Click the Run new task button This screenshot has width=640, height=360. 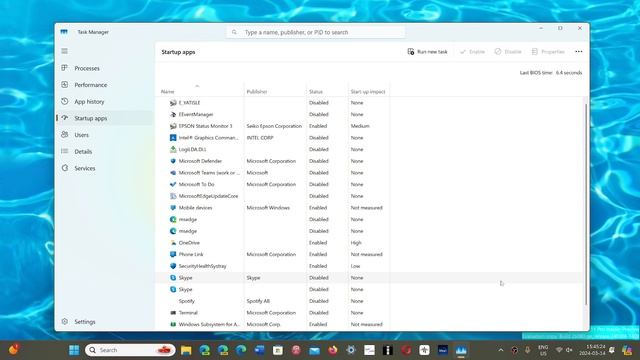(427, 52)
